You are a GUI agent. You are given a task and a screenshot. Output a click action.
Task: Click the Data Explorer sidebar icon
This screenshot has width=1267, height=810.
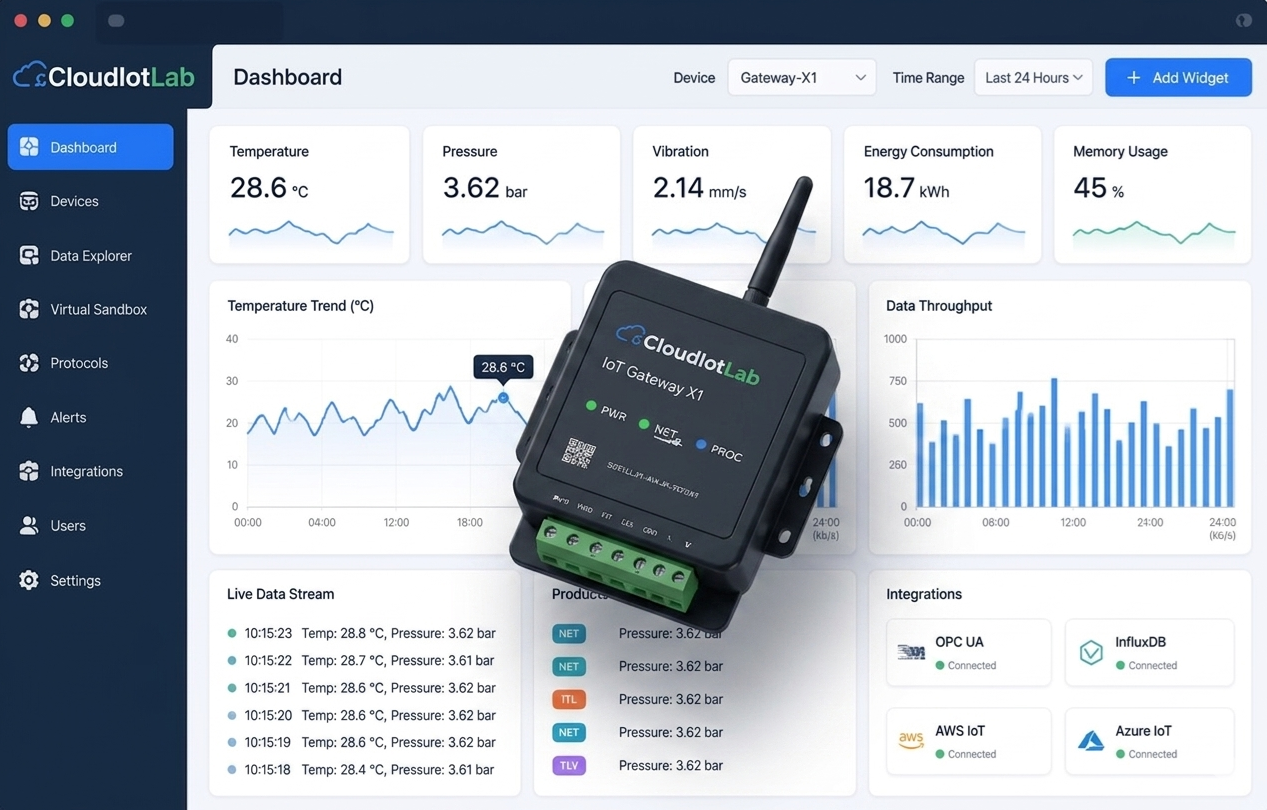29,255
